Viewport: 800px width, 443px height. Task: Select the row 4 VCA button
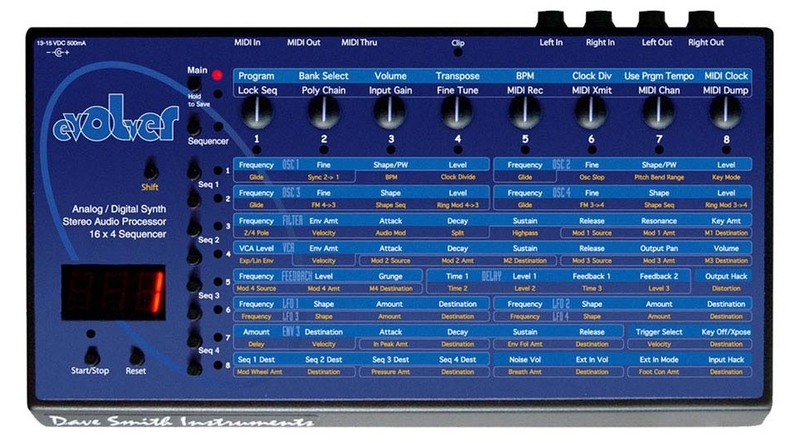194,255
